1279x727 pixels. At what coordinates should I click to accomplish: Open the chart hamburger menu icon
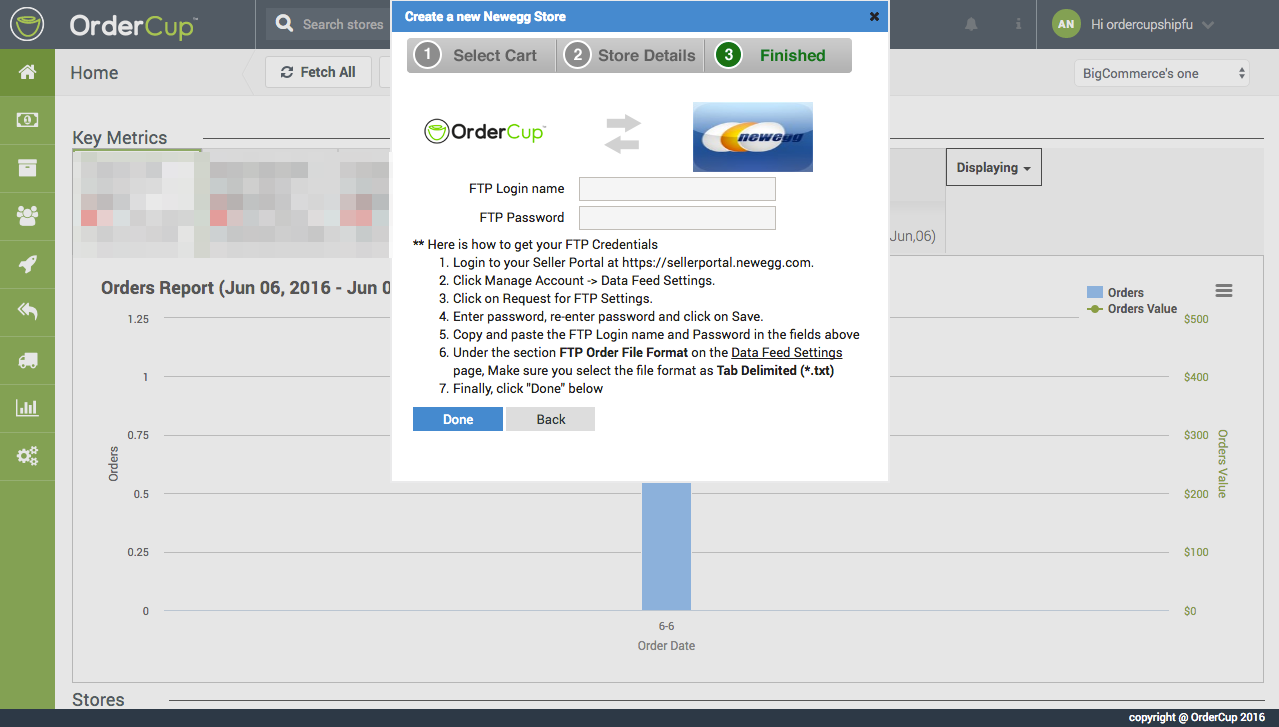click(1224, 291)
